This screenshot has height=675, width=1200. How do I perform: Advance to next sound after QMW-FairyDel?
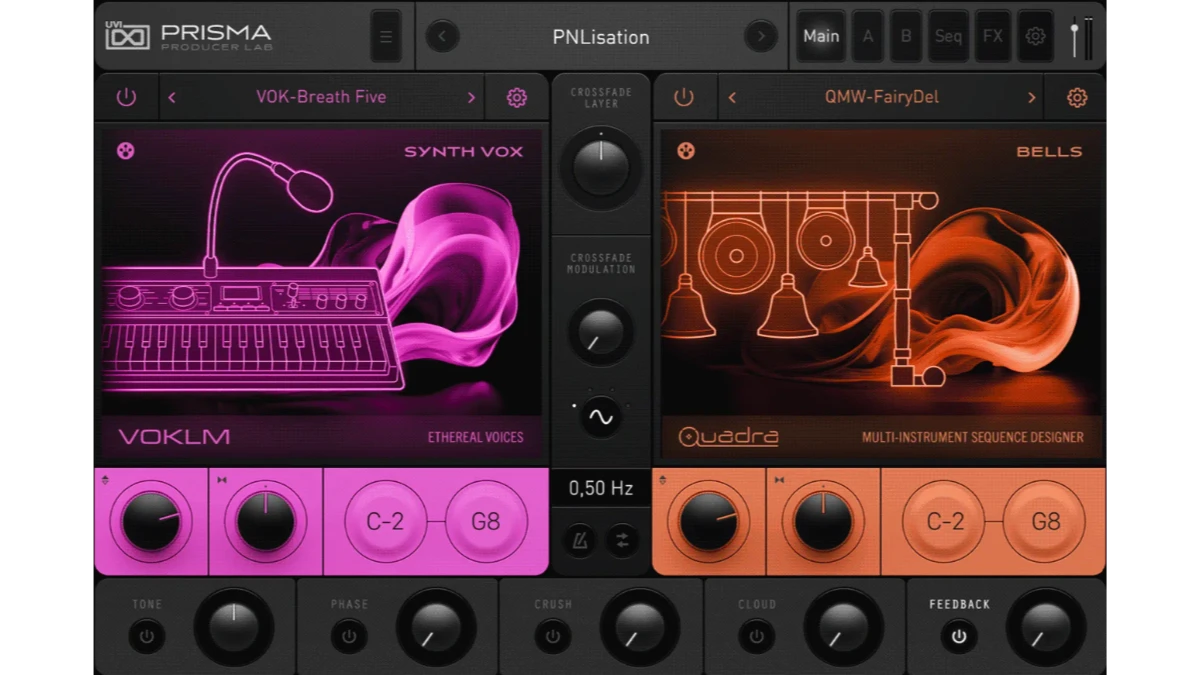coord(1031,98)
